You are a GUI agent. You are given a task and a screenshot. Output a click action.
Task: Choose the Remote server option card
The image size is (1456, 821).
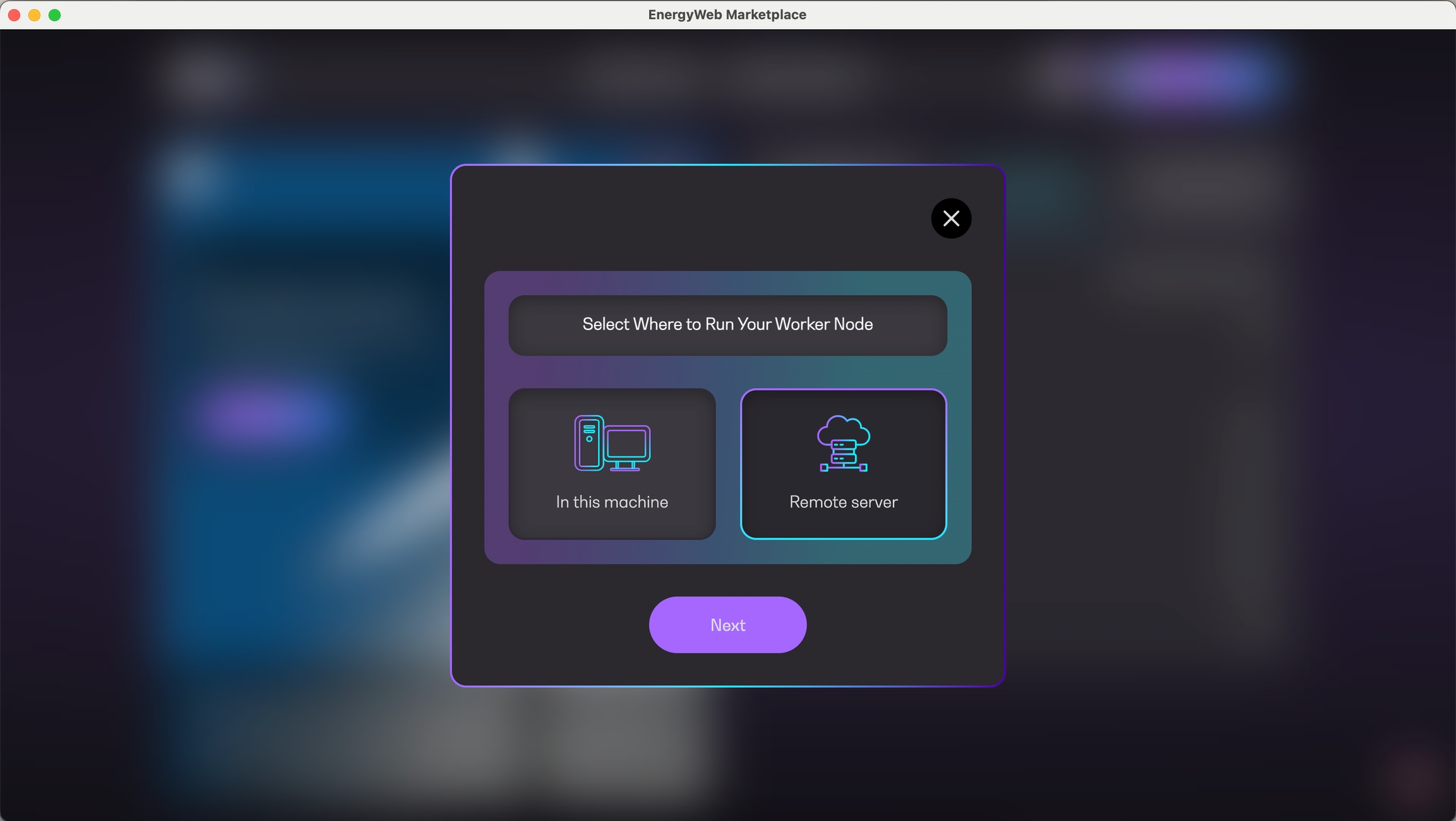tap(843, 463)
